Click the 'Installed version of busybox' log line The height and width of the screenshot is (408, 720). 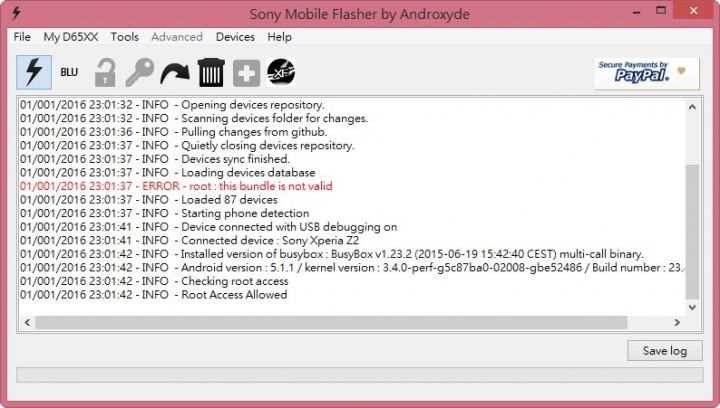point(332,254)
